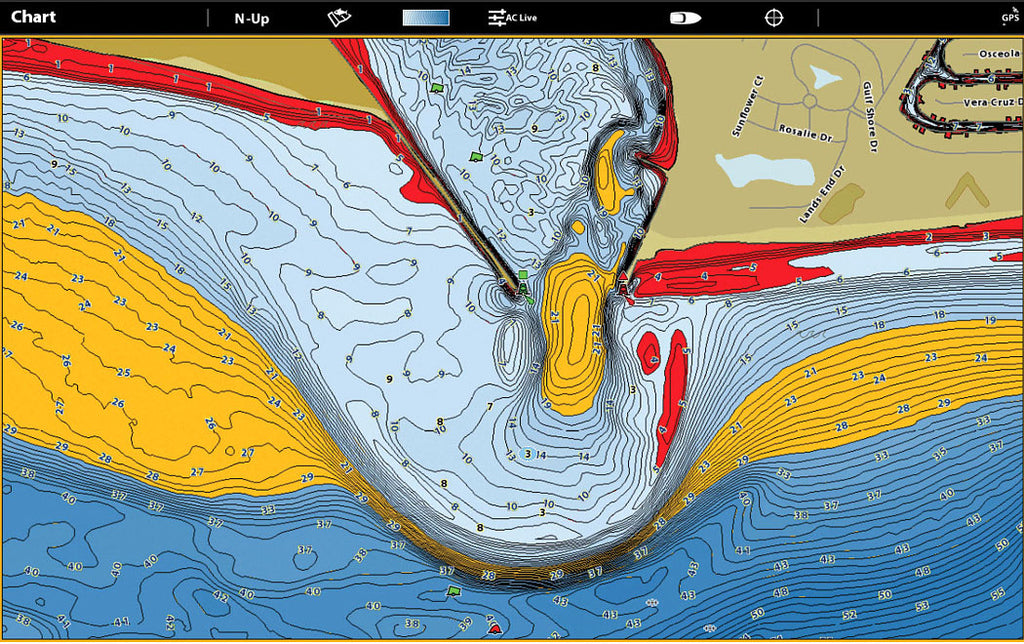
Task: Open the AC Live settings label
Action: tap(522, 18)
